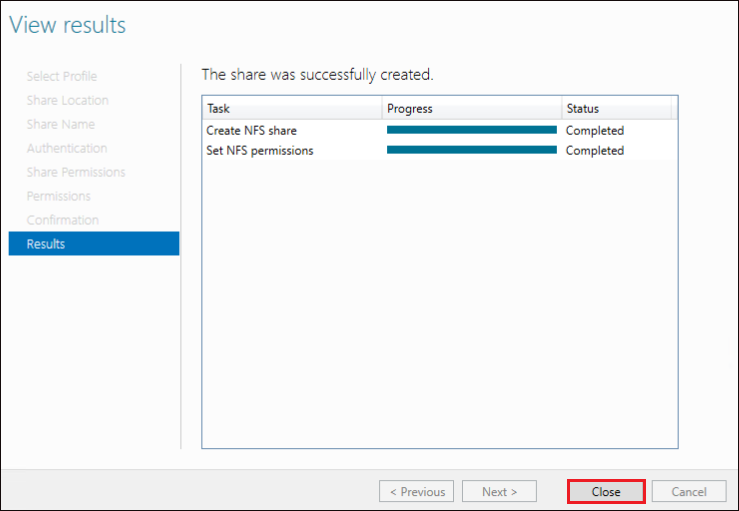Click the Cancel button
The image size is (739, 511).
point(689,492)
